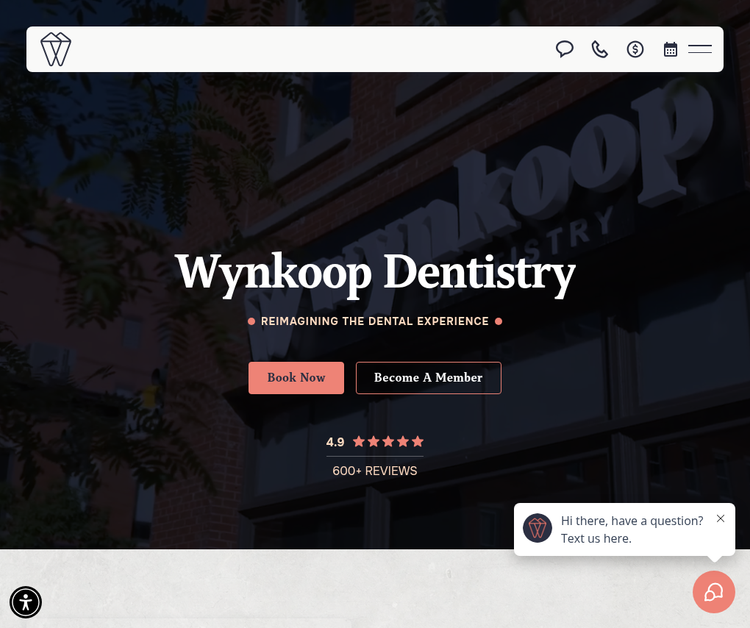
Task: Open the dollar sign payment icon
Action: (x=635, y=49)
